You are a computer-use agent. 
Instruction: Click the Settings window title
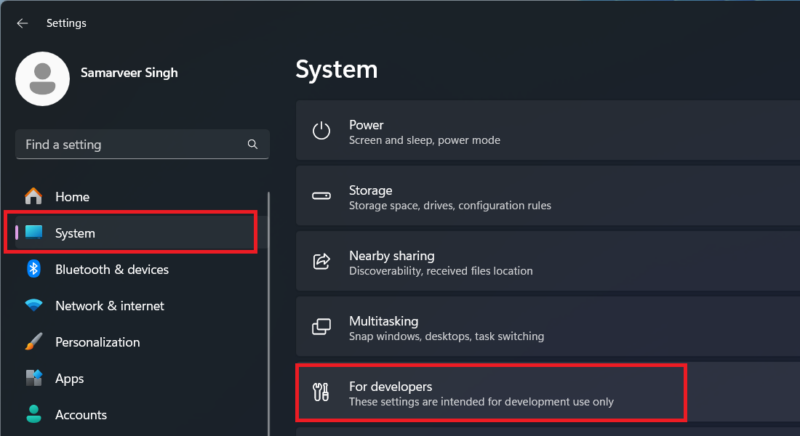tap(66, 23)
